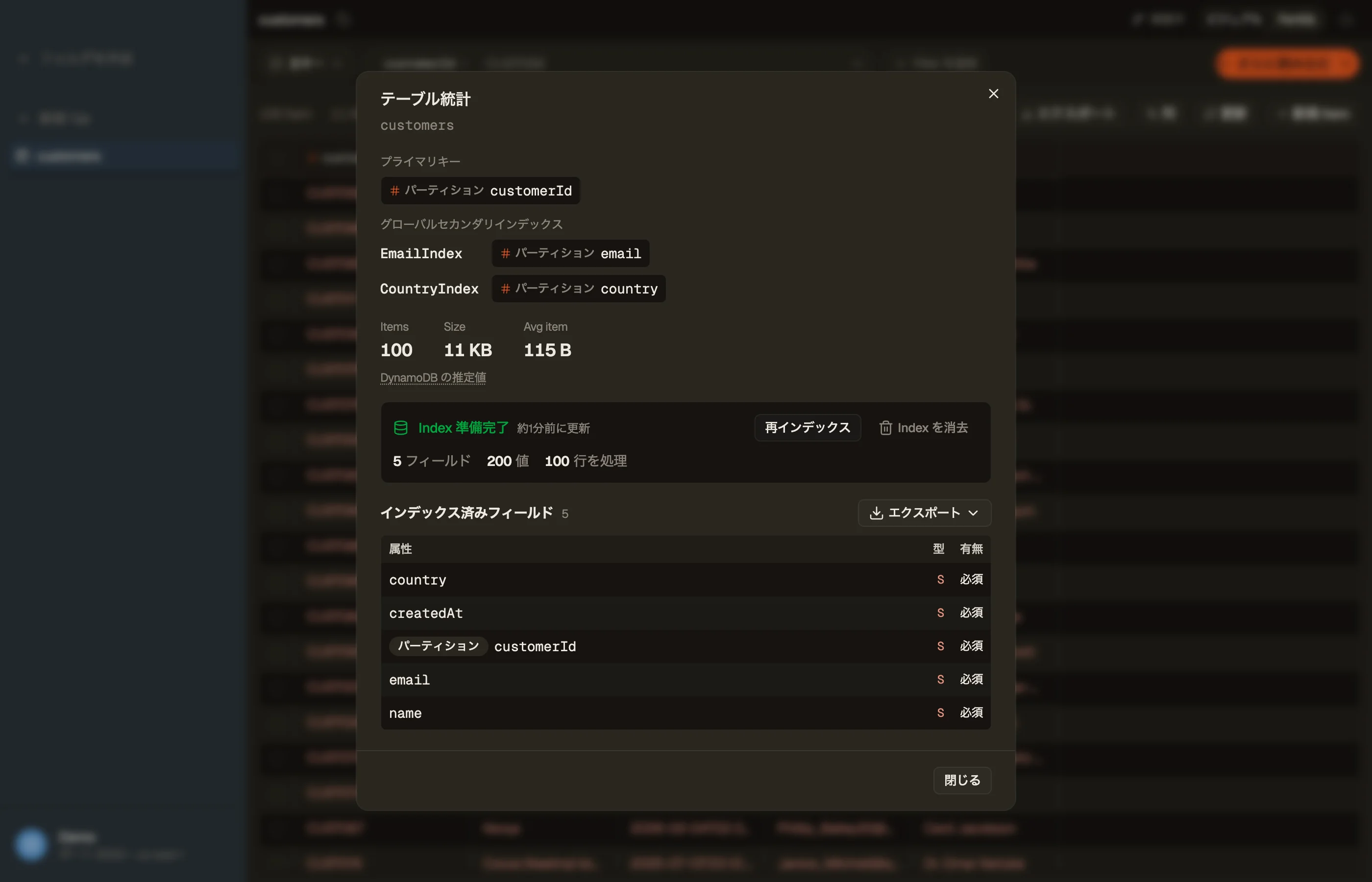Click the blurred orange button in the background window

1287,63
